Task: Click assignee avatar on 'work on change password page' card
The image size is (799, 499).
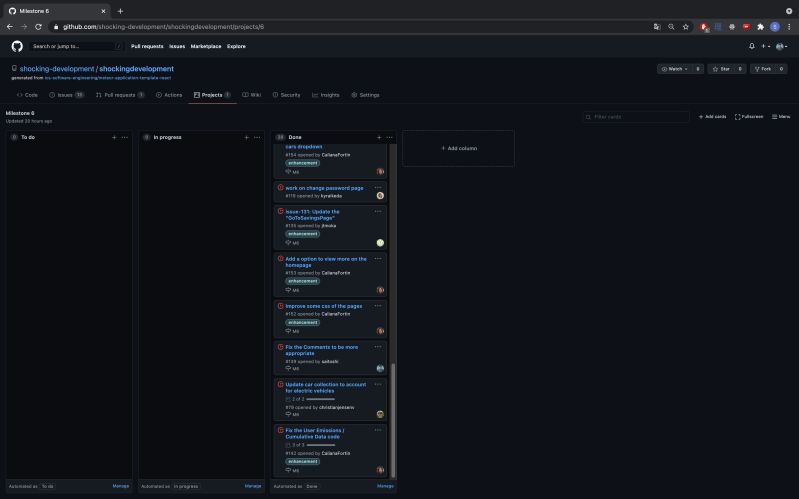Action: [380, 196]
